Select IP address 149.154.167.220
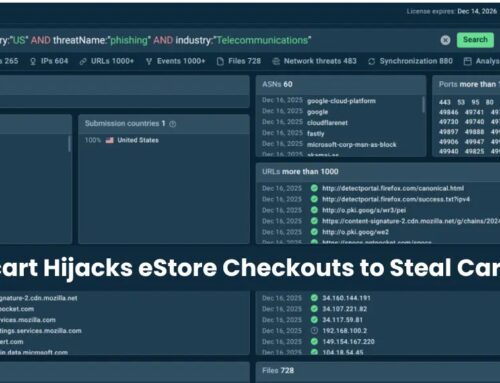This screenshot has height=383, width=500. pos(348,342)
